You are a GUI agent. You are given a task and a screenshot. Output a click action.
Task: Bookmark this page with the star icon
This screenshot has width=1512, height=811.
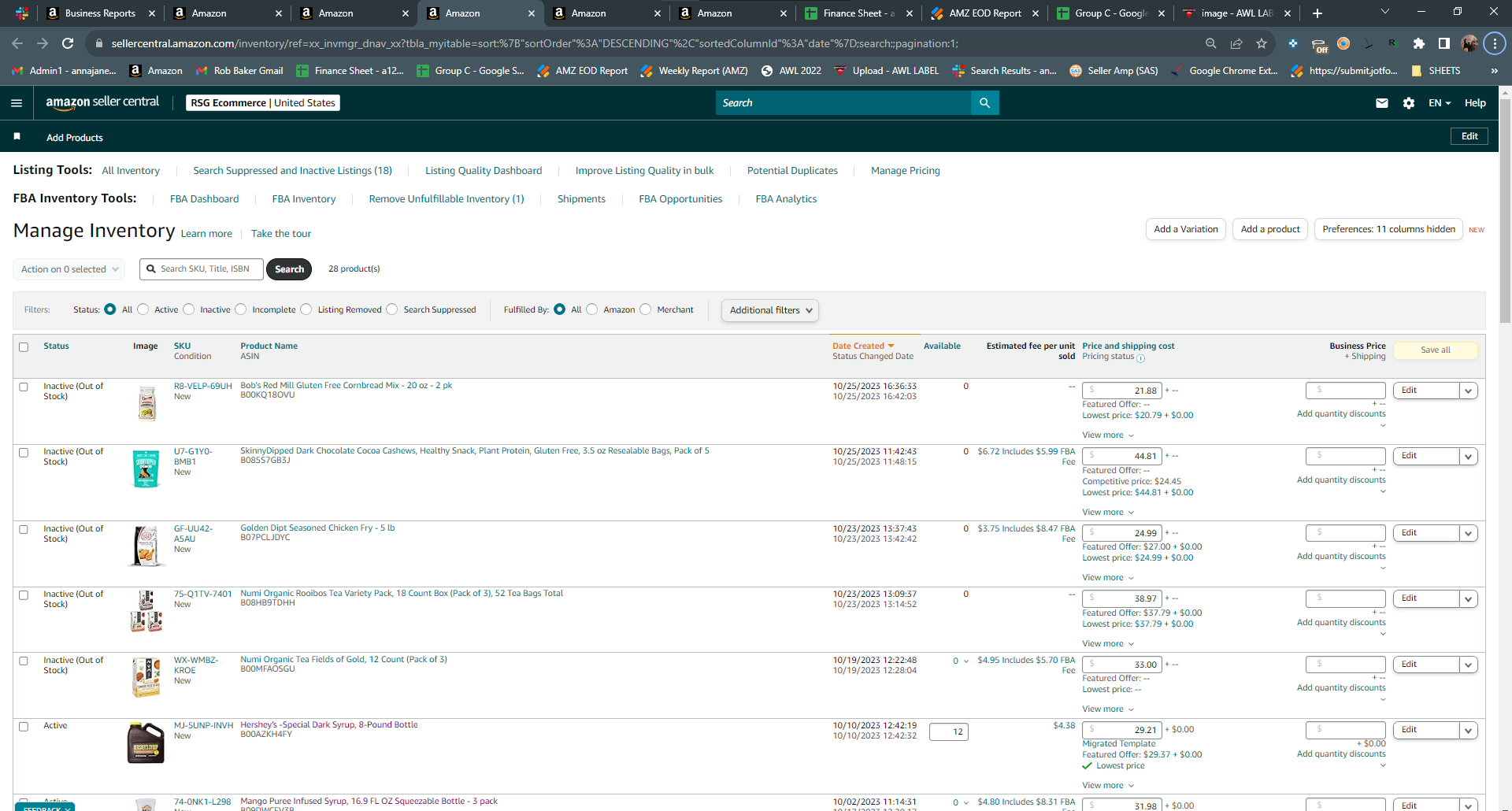pyautogui.click(x=1262, y=43)
